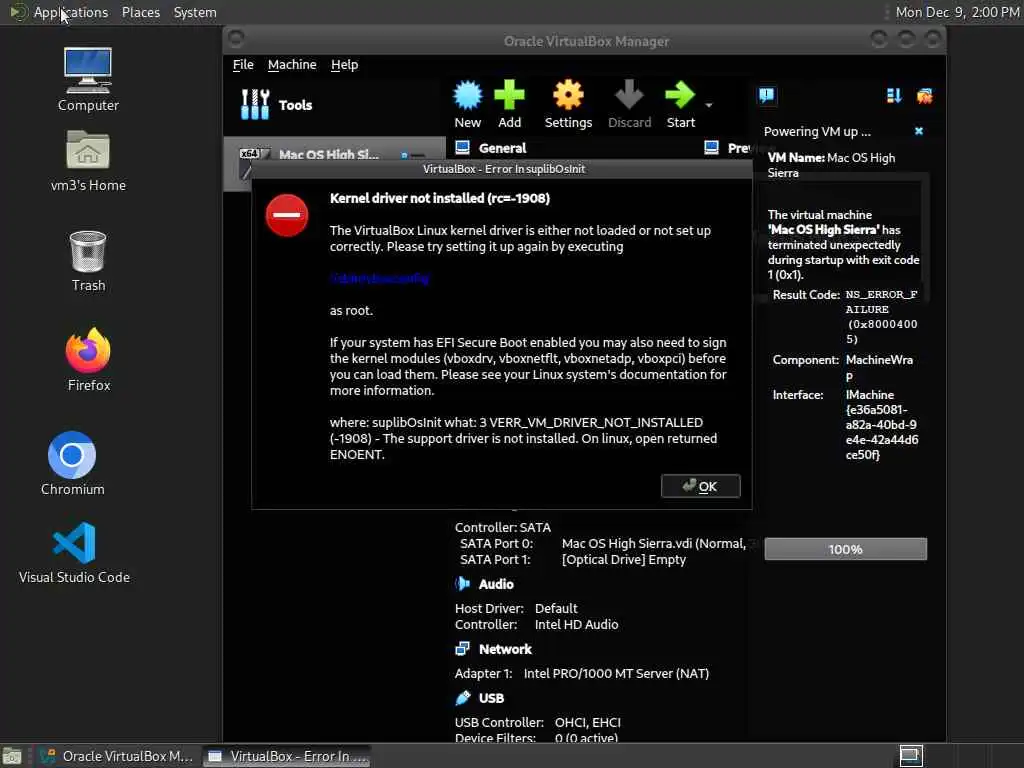
Task: Click the 'VM Name: Mac OS High Sierra' text
Action: click(831, 165)
